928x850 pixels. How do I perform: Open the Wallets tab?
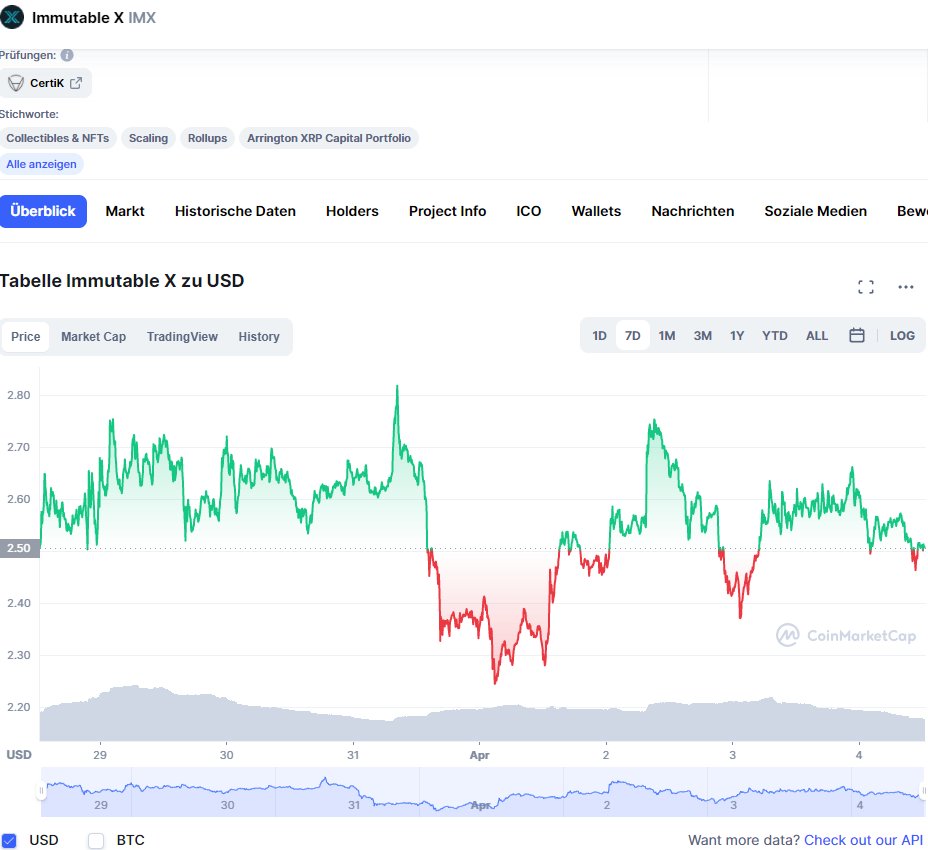pyautogui.click(x=596, y=211)
